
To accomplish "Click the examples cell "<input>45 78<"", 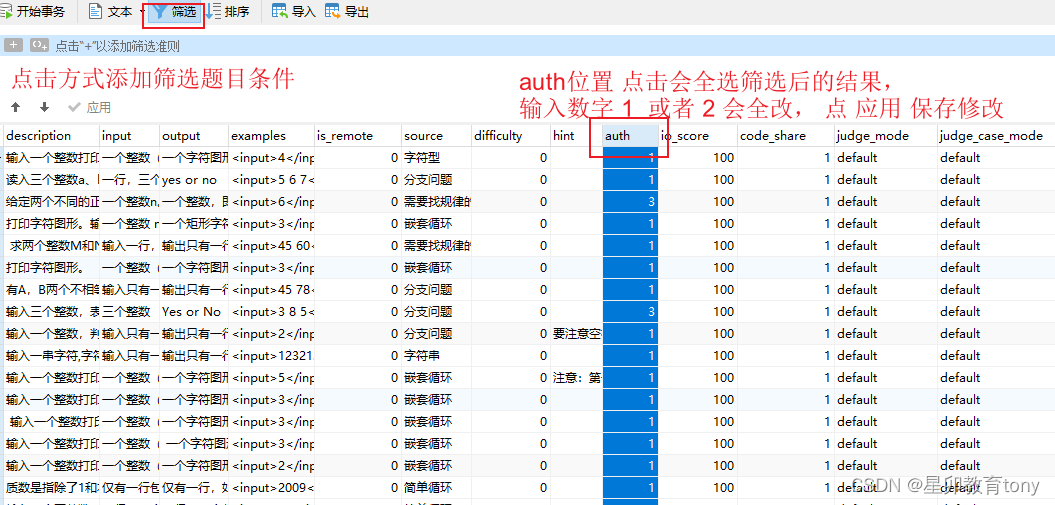I will (271, 290).
